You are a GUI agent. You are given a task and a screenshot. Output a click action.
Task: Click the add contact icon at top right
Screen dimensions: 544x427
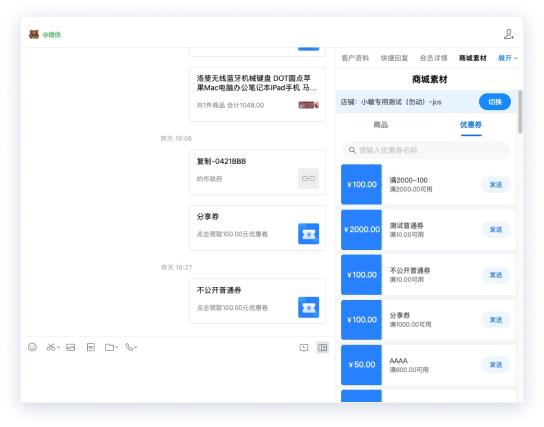pyautogui.click(x=509, y=34)
